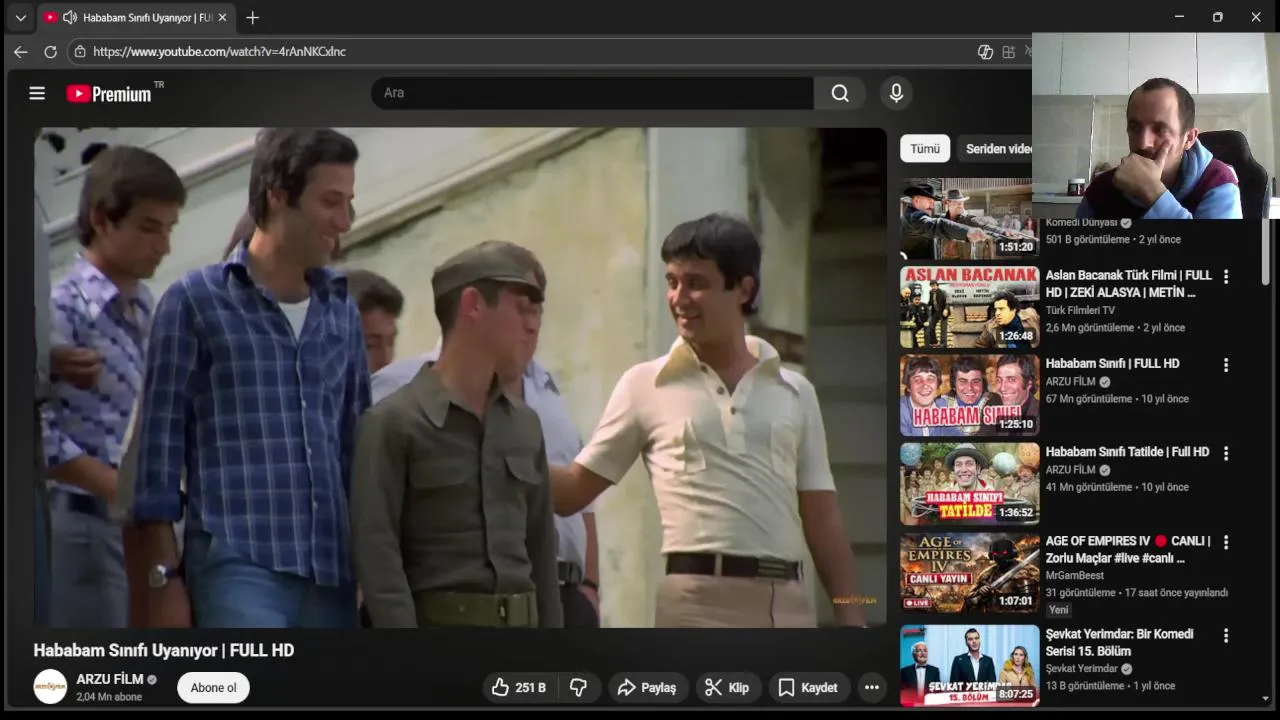The image size is (1280, 720).
Task: Open the Hababam Sınıfı Tatilde | Full HD title
Action: tap(1127, 452)
